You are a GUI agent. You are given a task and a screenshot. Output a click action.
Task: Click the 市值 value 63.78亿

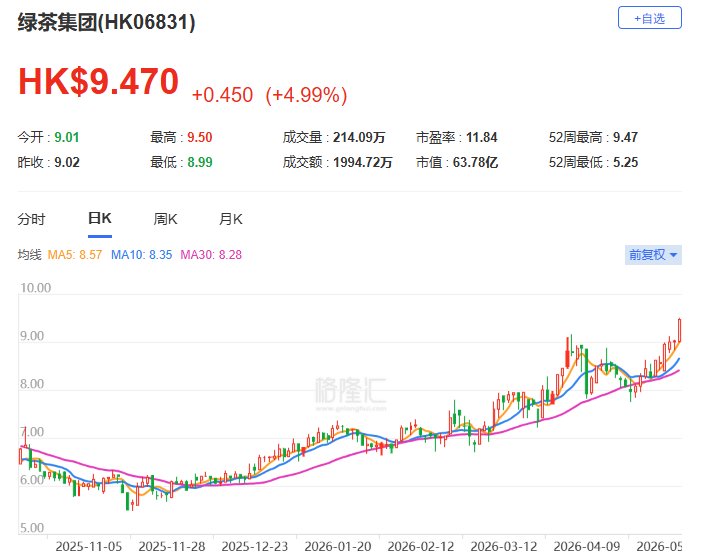475,163
